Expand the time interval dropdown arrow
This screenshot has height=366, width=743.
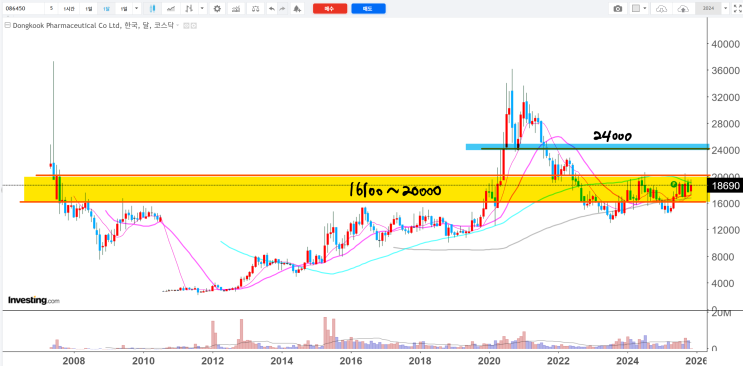[x=136, y=9]
